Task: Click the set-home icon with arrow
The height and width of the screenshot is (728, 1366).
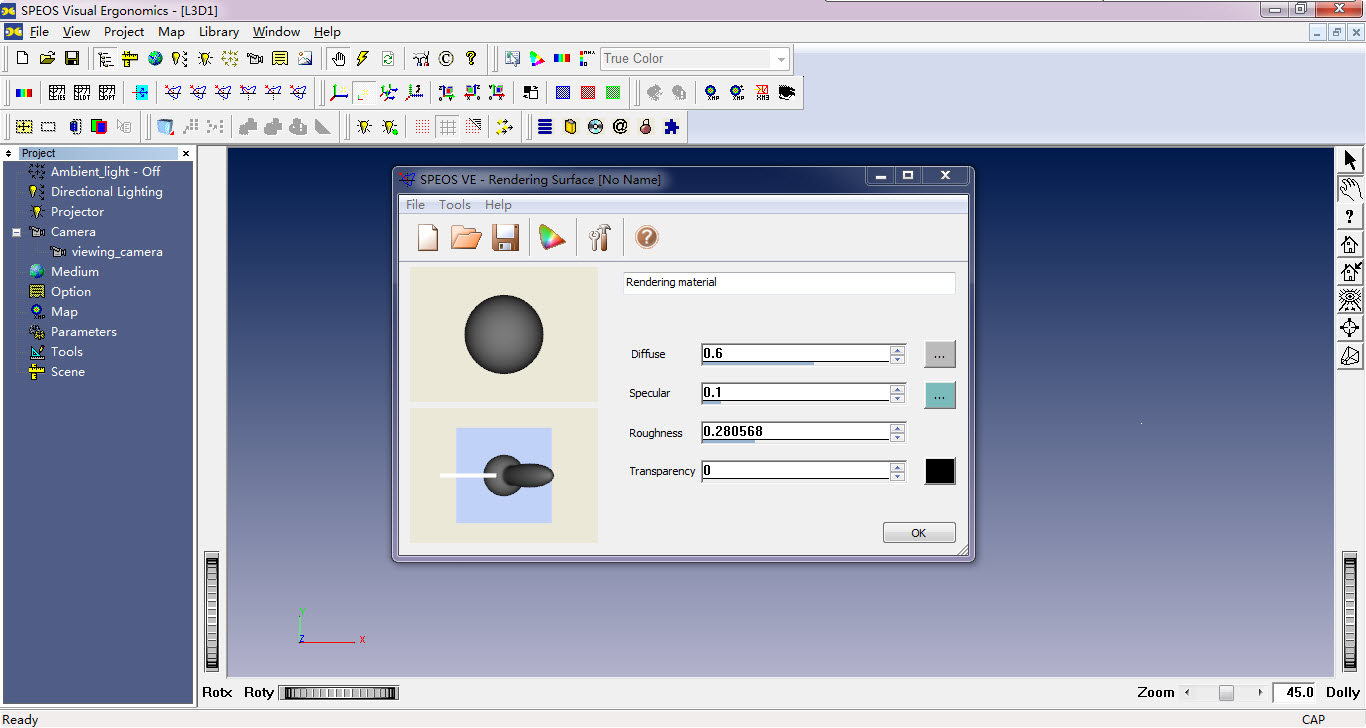Action: point(1350,272)
